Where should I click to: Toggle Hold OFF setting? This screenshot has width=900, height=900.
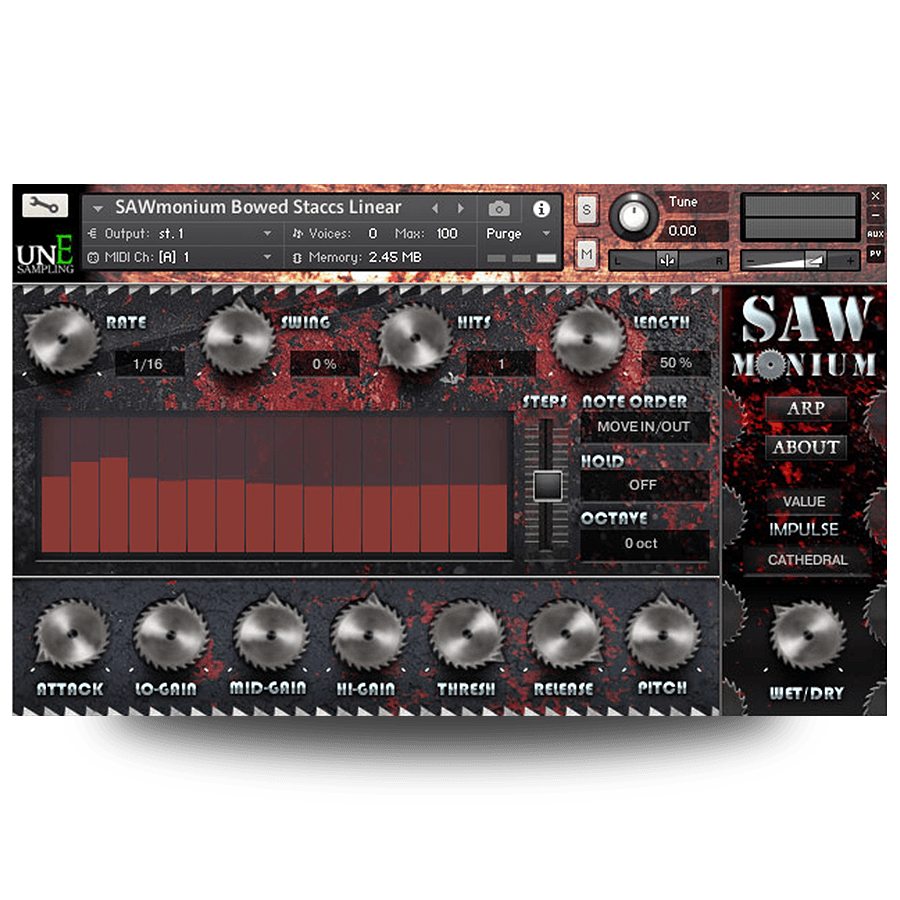[644, 485]
